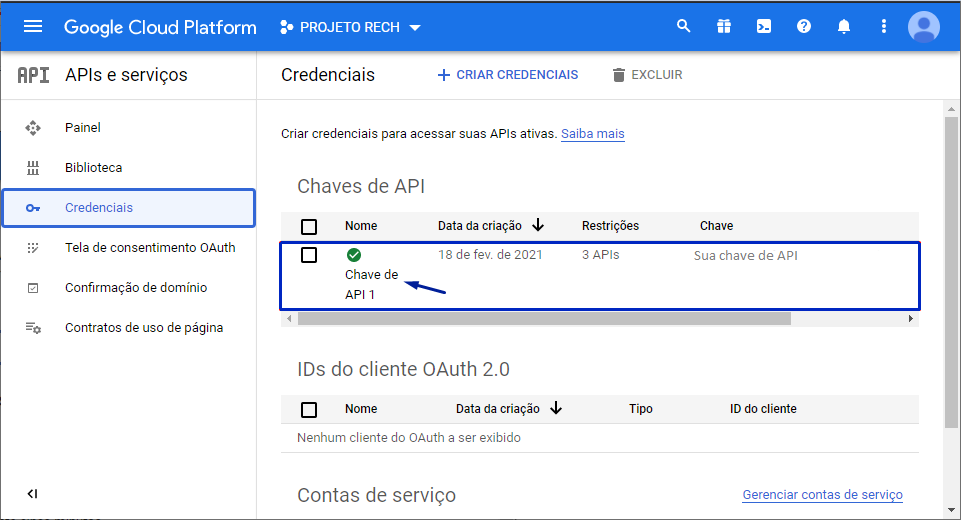Sort OAuth clients by creation date arrow

coord(556,409)
